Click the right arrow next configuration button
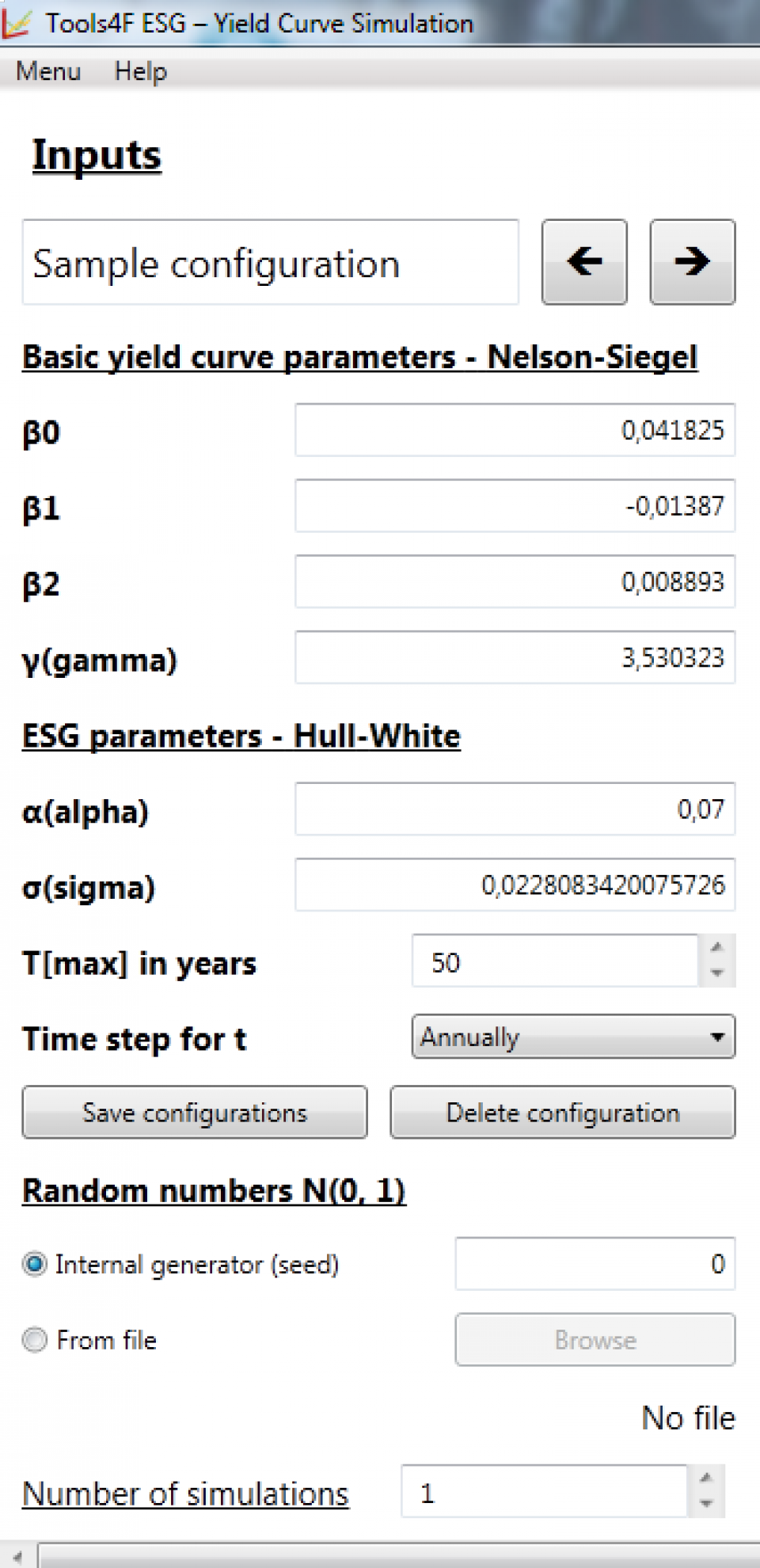The height and width of the screenshot is (1568, 760). (692, 262)
